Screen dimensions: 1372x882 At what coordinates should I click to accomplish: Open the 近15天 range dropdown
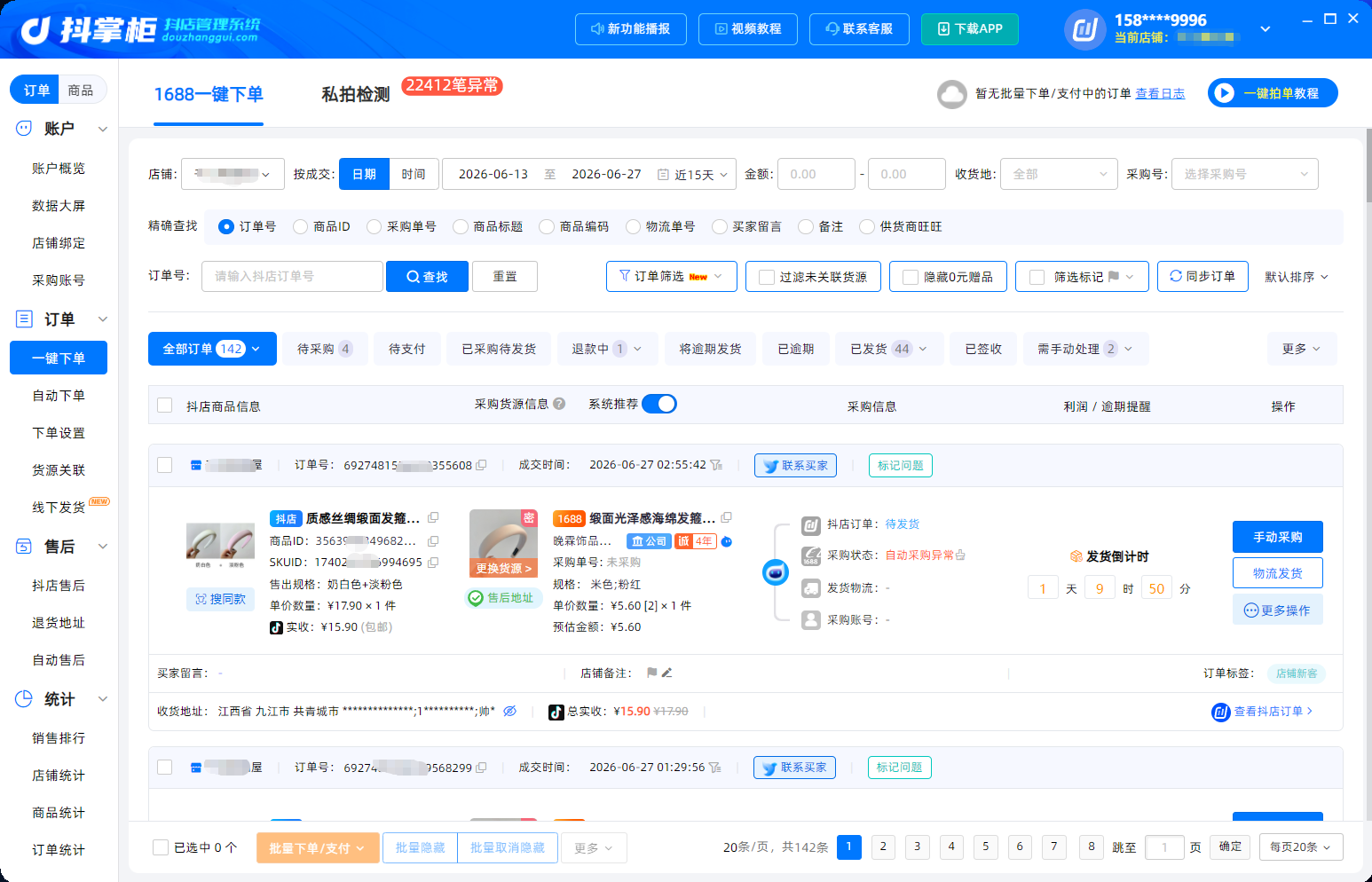point(701,175)
